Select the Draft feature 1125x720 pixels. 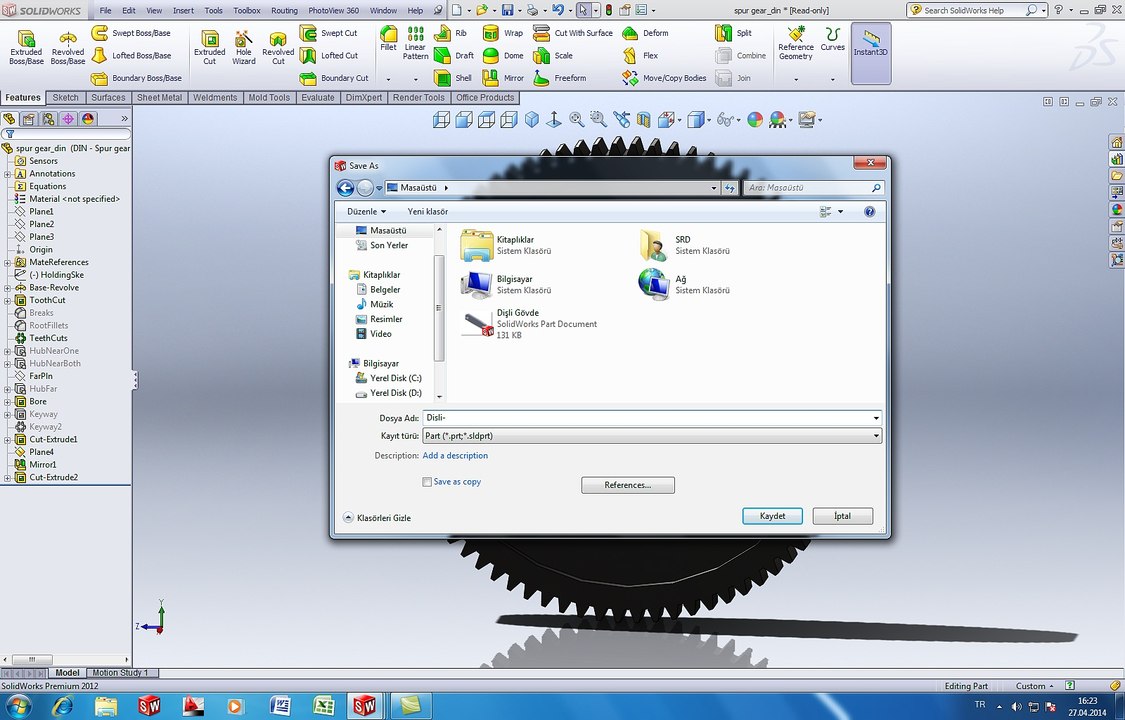point(454,55)
